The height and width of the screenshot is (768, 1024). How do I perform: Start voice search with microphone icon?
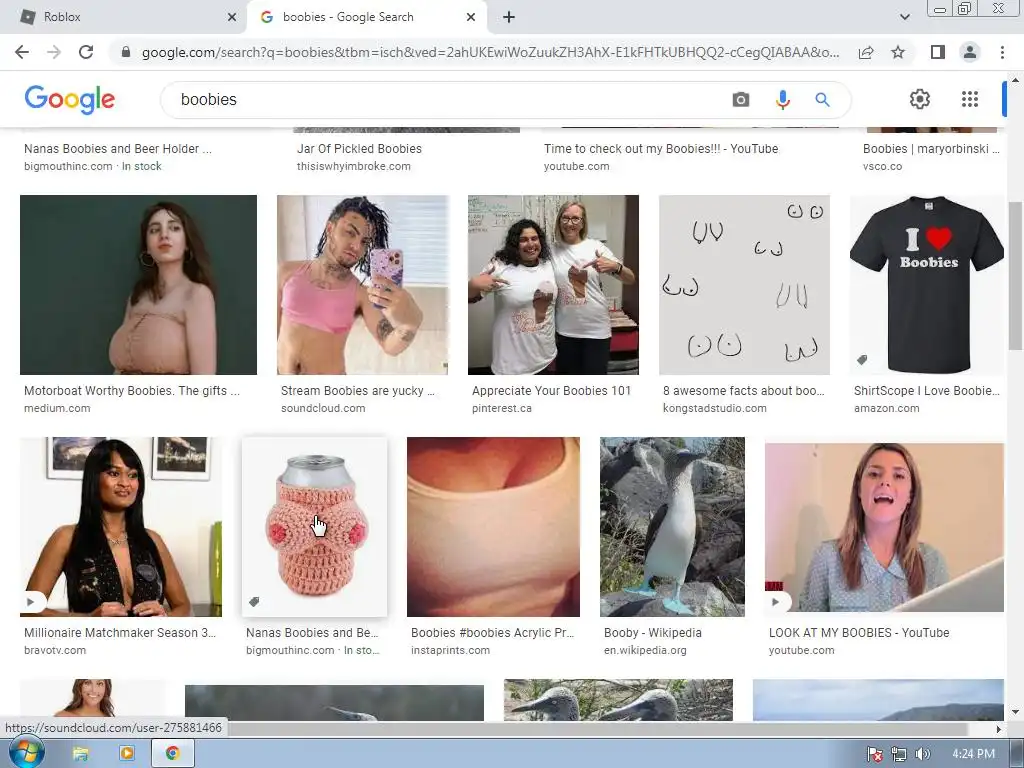click(x=782, y=100)
